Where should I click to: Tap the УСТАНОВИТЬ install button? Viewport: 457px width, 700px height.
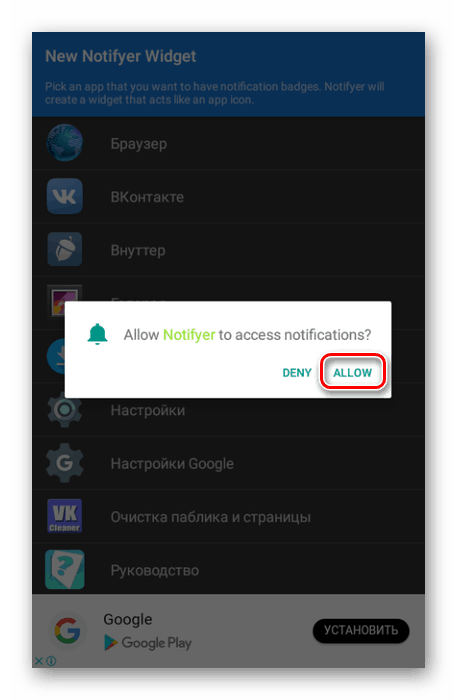pyautogui.click(x=361, y=630)
